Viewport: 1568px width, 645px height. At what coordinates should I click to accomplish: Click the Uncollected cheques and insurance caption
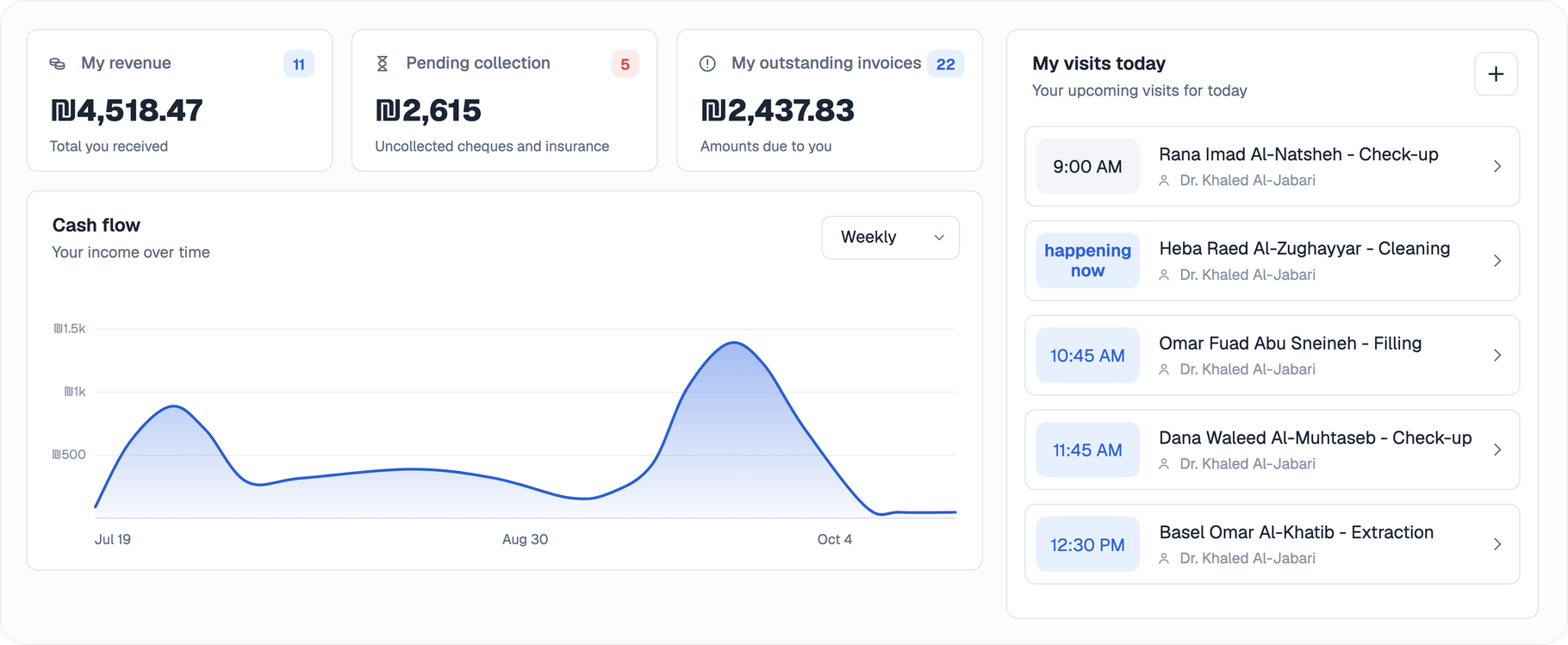point(492,146)
